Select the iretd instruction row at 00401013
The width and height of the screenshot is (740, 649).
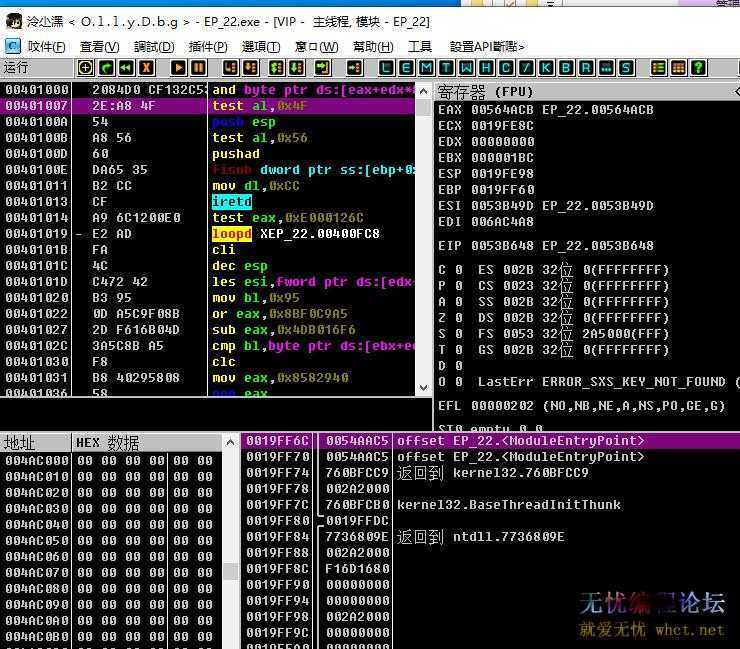coord(232,202)
